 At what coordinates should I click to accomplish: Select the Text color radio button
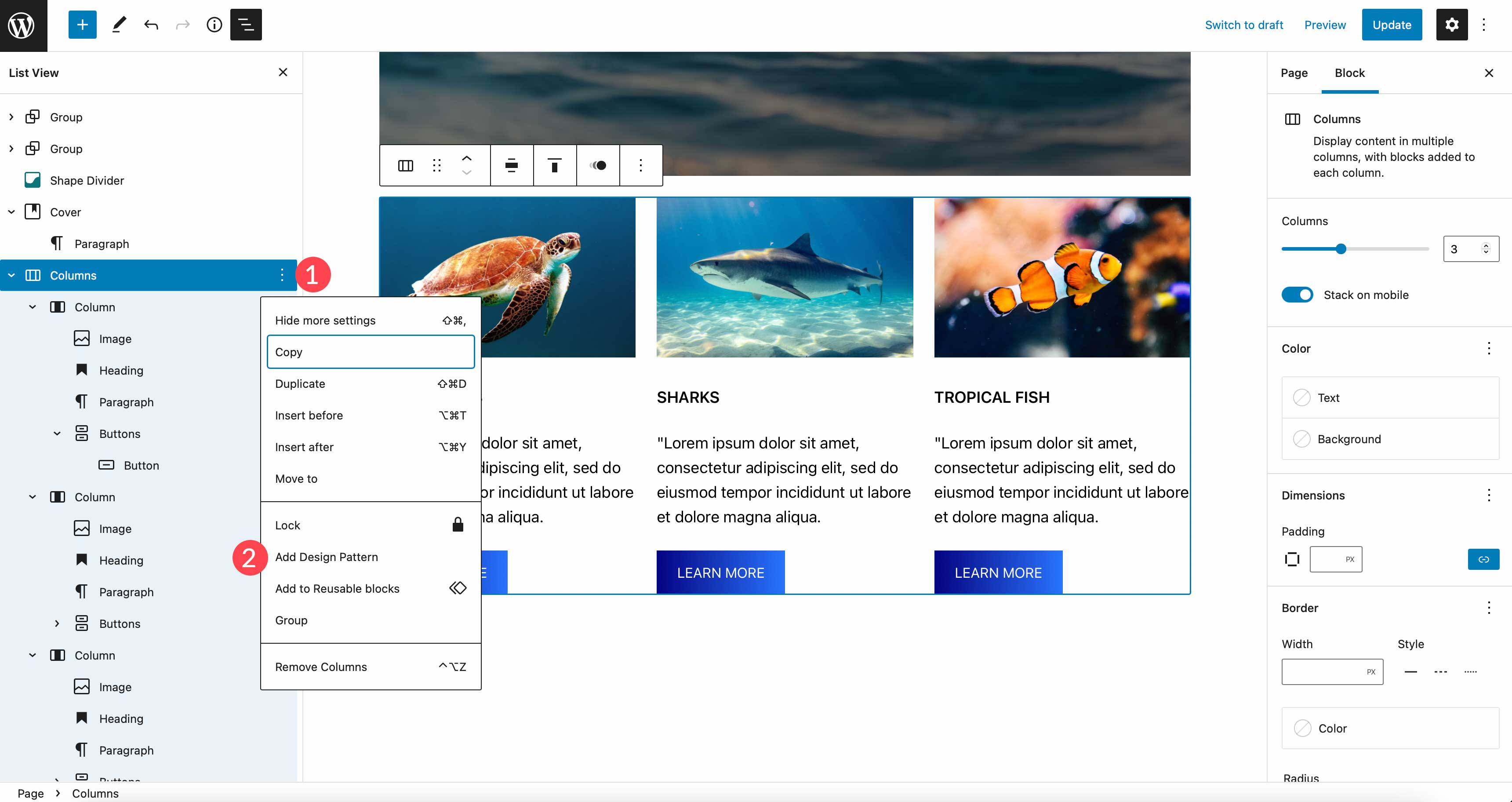click(1302, 397)
